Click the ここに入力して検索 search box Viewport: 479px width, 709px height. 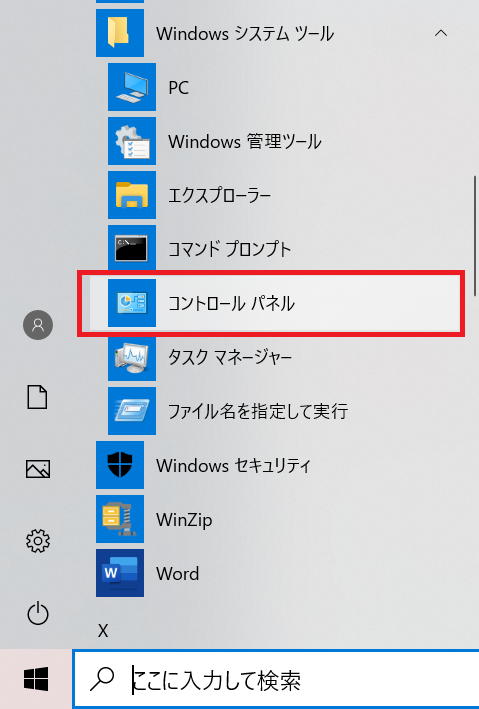pos(276,679)
